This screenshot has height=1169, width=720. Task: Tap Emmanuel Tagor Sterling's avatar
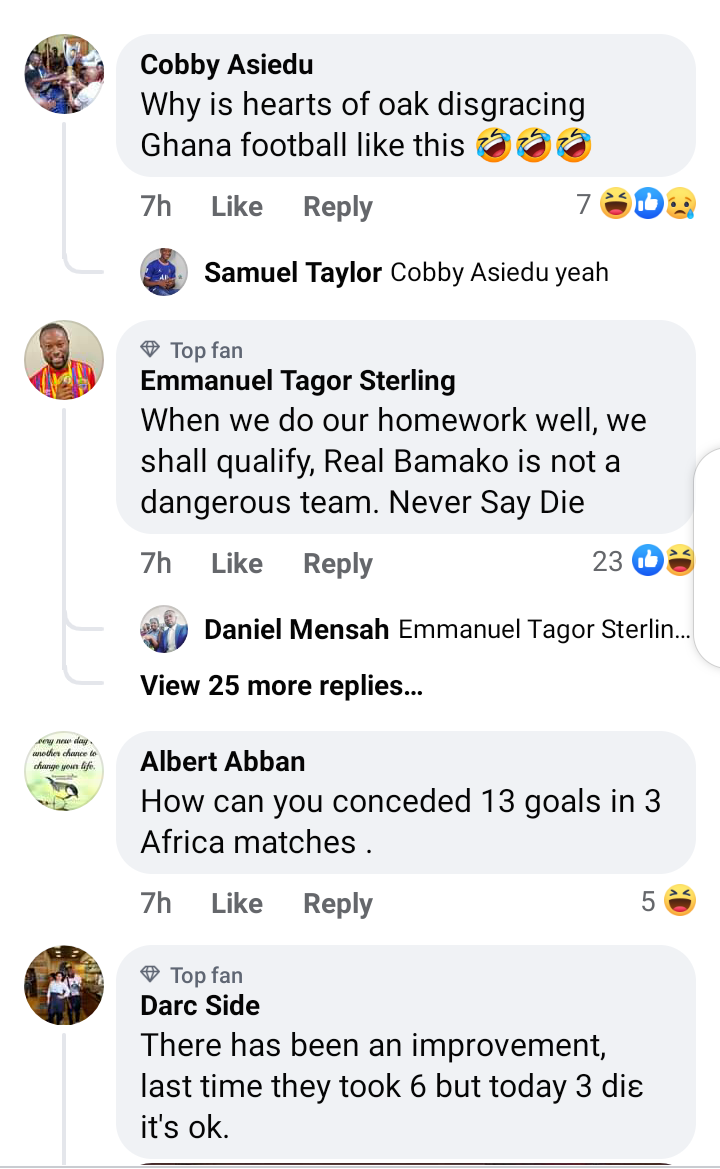point(64,360)
